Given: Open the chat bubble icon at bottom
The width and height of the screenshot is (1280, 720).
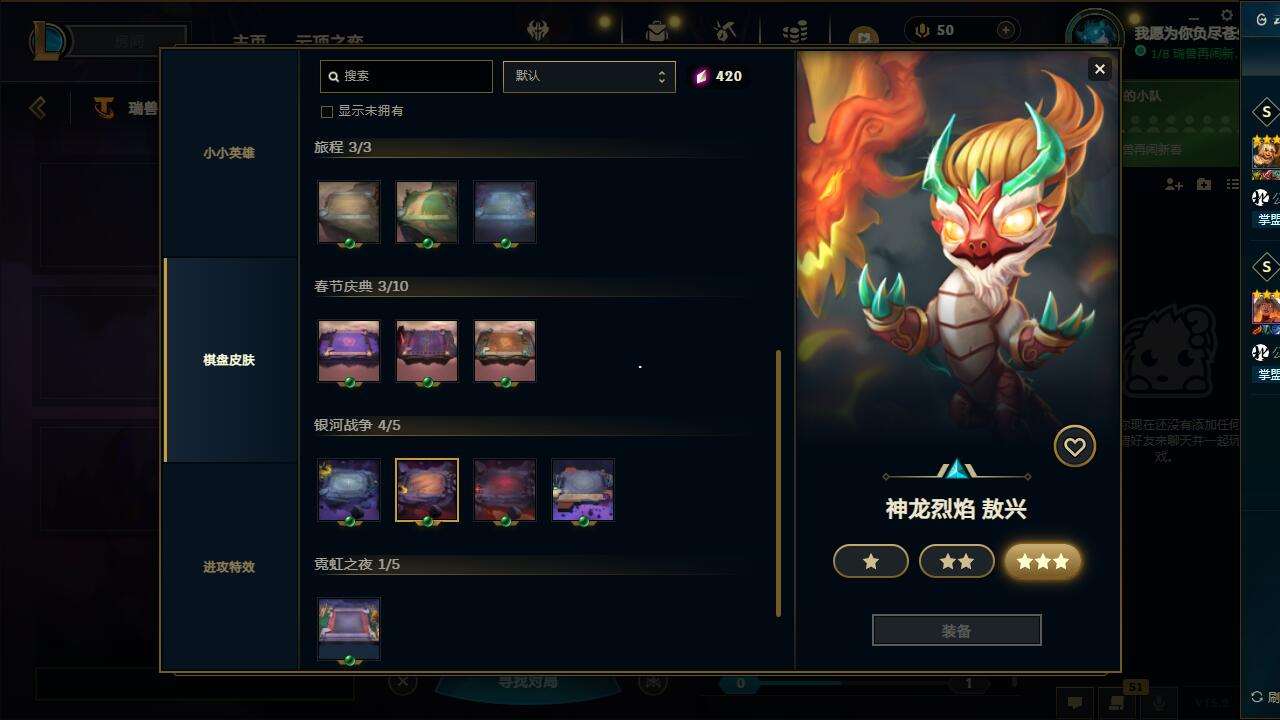Looking at the screenshot, I should click(x=1075, y=702).
